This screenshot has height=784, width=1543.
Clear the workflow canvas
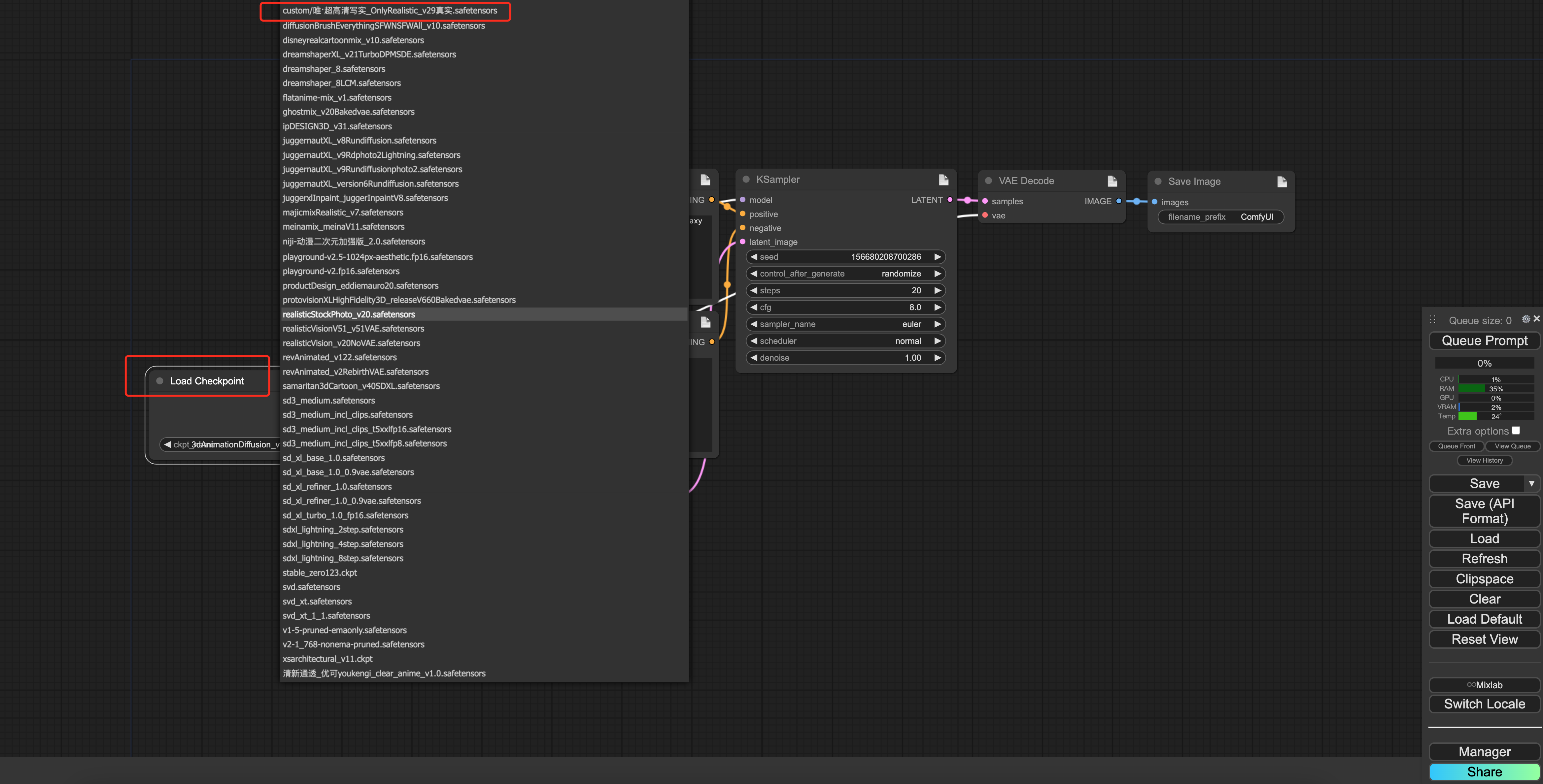point(1484,599)
